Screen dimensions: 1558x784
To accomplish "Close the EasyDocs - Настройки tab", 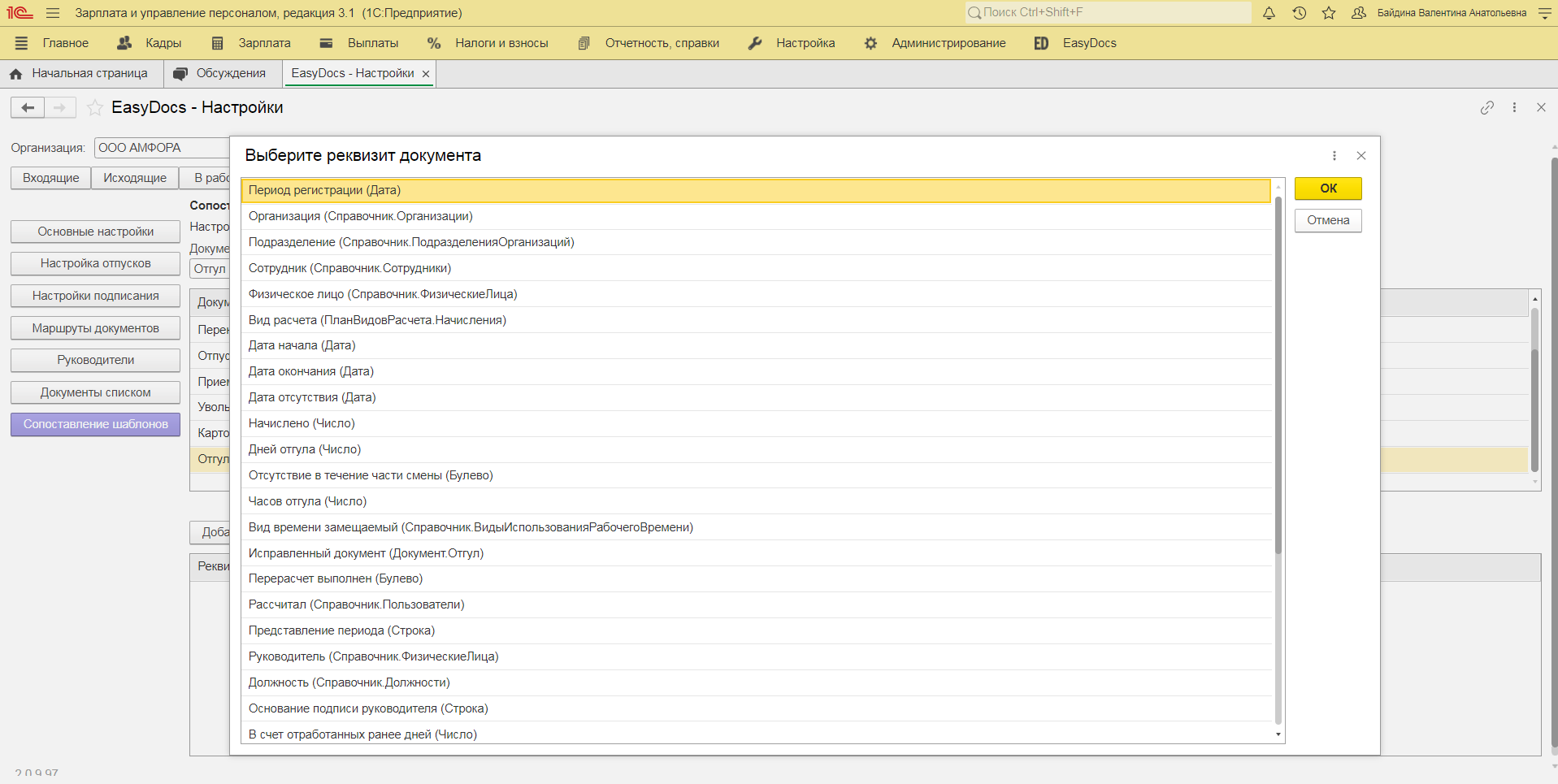I will [426, 74].
